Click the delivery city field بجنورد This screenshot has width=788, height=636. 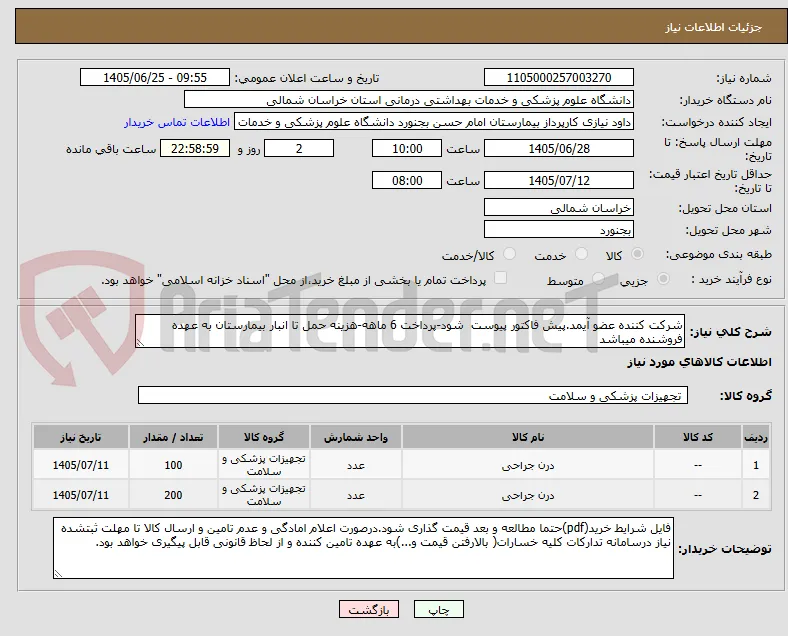pyautogui.click(x=558, y=230)
